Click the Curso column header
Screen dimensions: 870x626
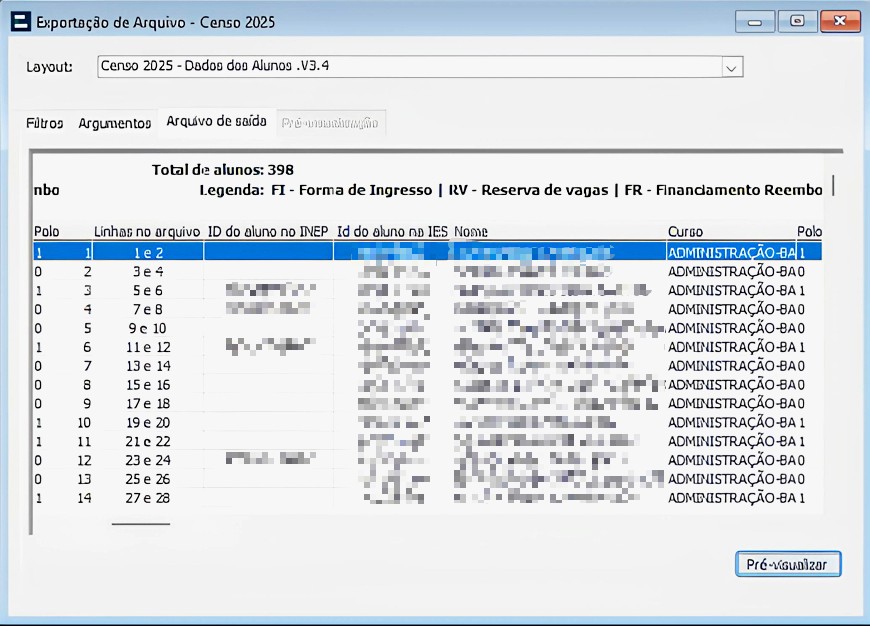(685, 231)
